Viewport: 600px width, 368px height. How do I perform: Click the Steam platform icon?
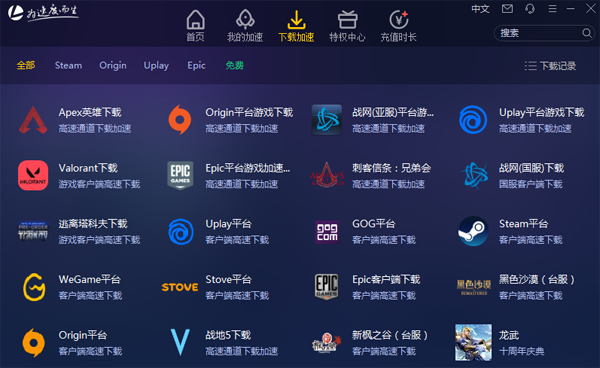(x=473, y=231)
